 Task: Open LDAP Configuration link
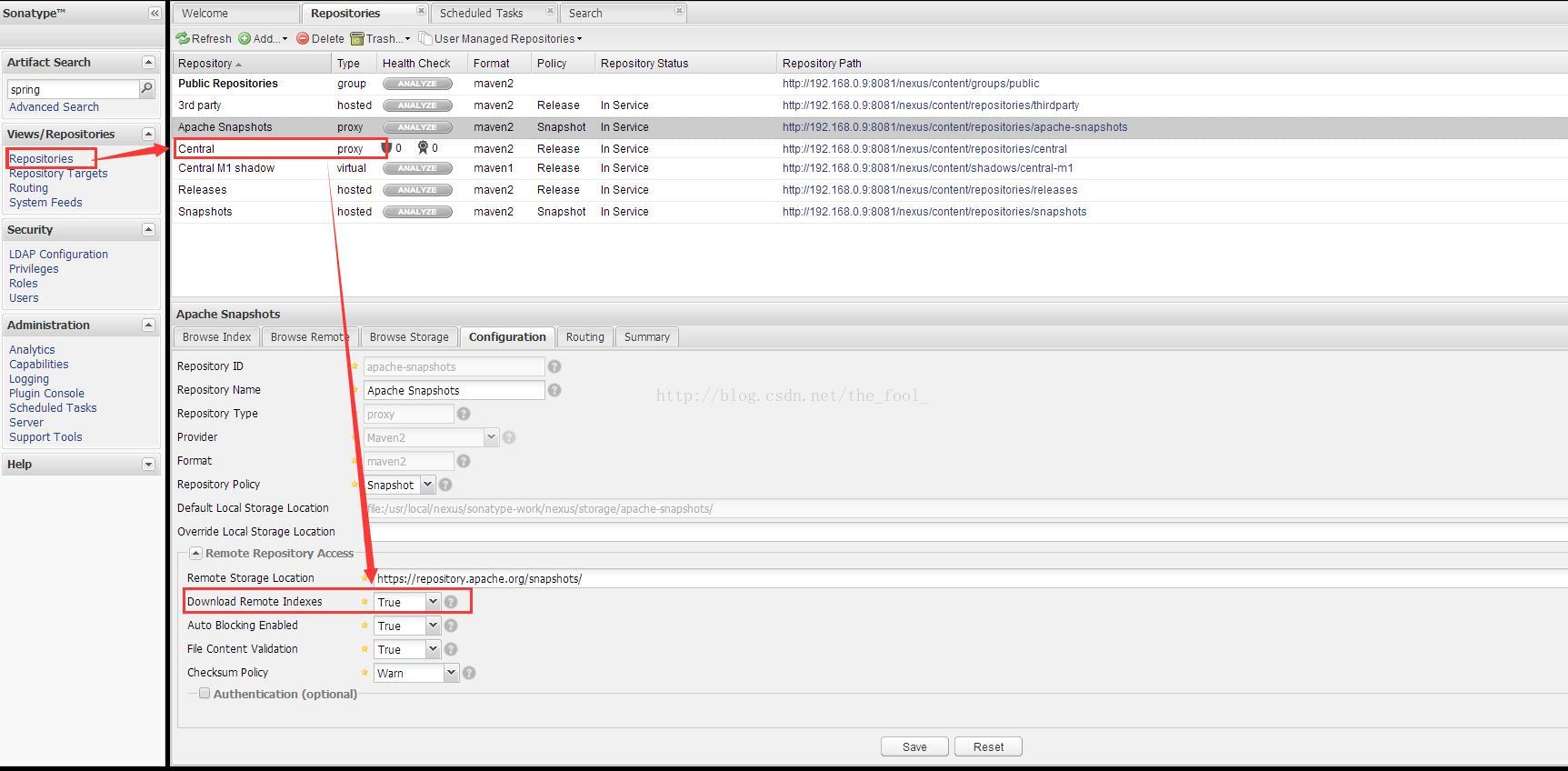(58, 254)
